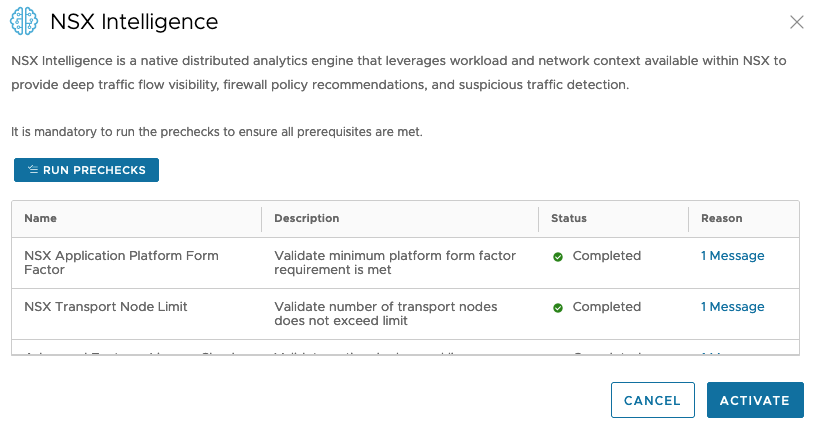Viewport: 813px width, 430px height.
Task: Click the Name column header
Action: (x=41, y=218)
